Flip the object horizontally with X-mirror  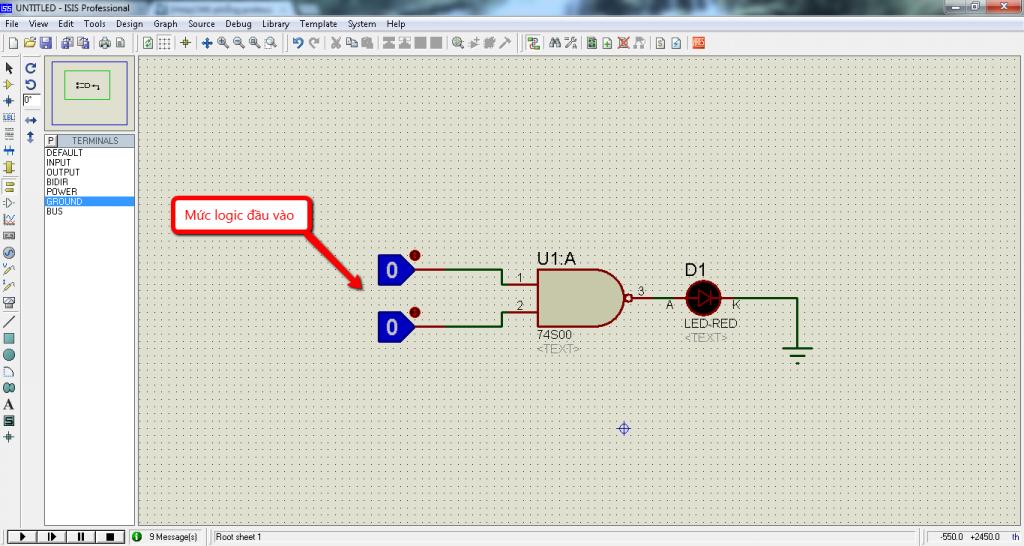pos(31,120)
